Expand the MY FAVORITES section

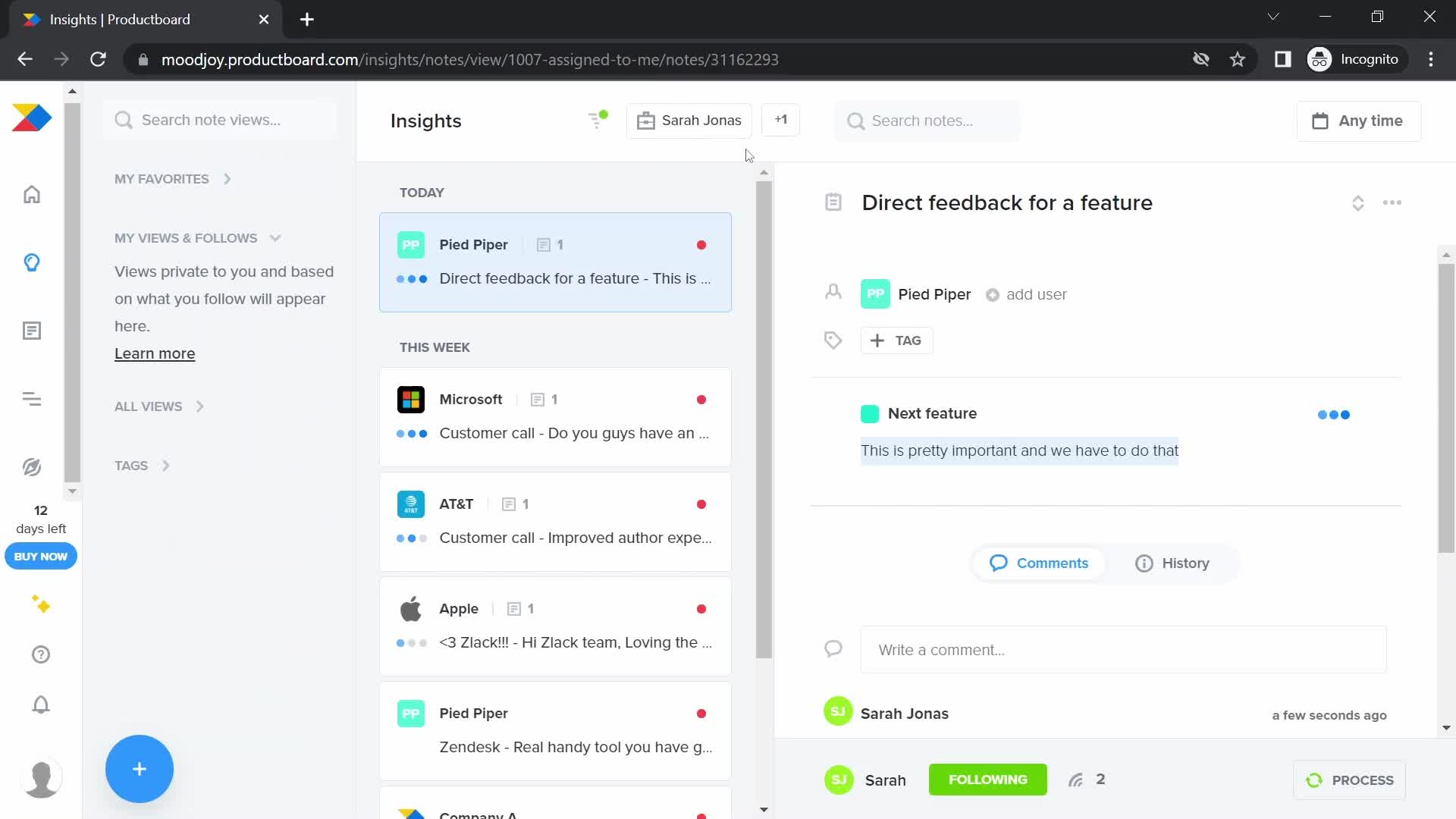[173, 179]
